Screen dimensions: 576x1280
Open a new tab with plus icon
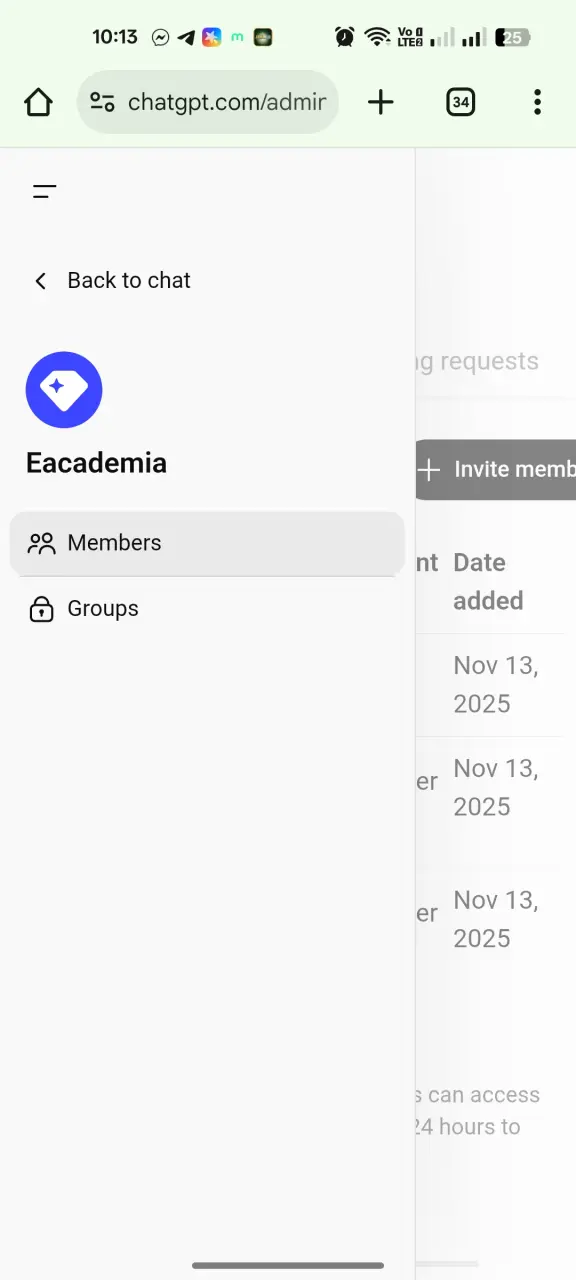[x=381, y=102]
